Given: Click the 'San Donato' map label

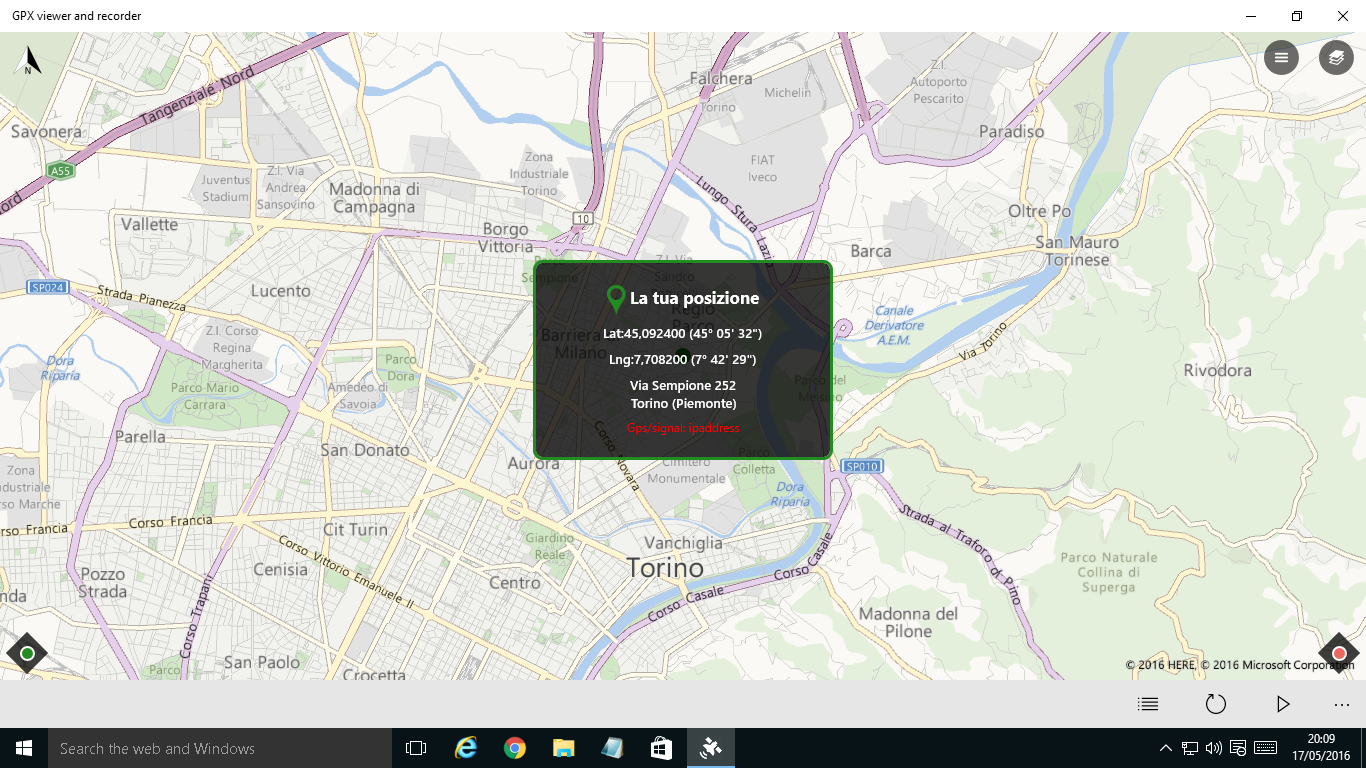Looking at the screenshot, I should tap(365, 450).
